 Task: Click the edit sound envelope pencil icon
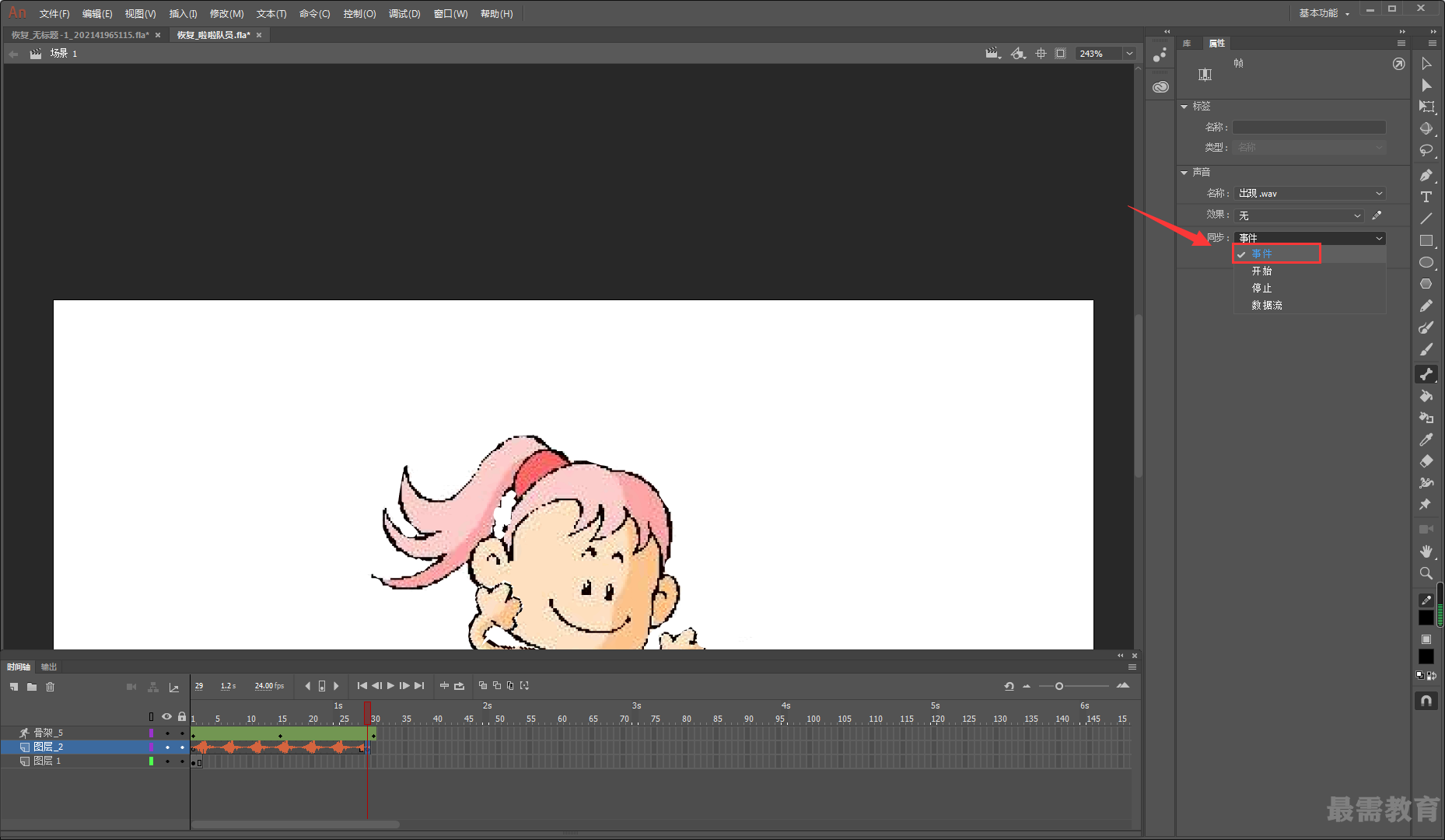coord(1377,215)
